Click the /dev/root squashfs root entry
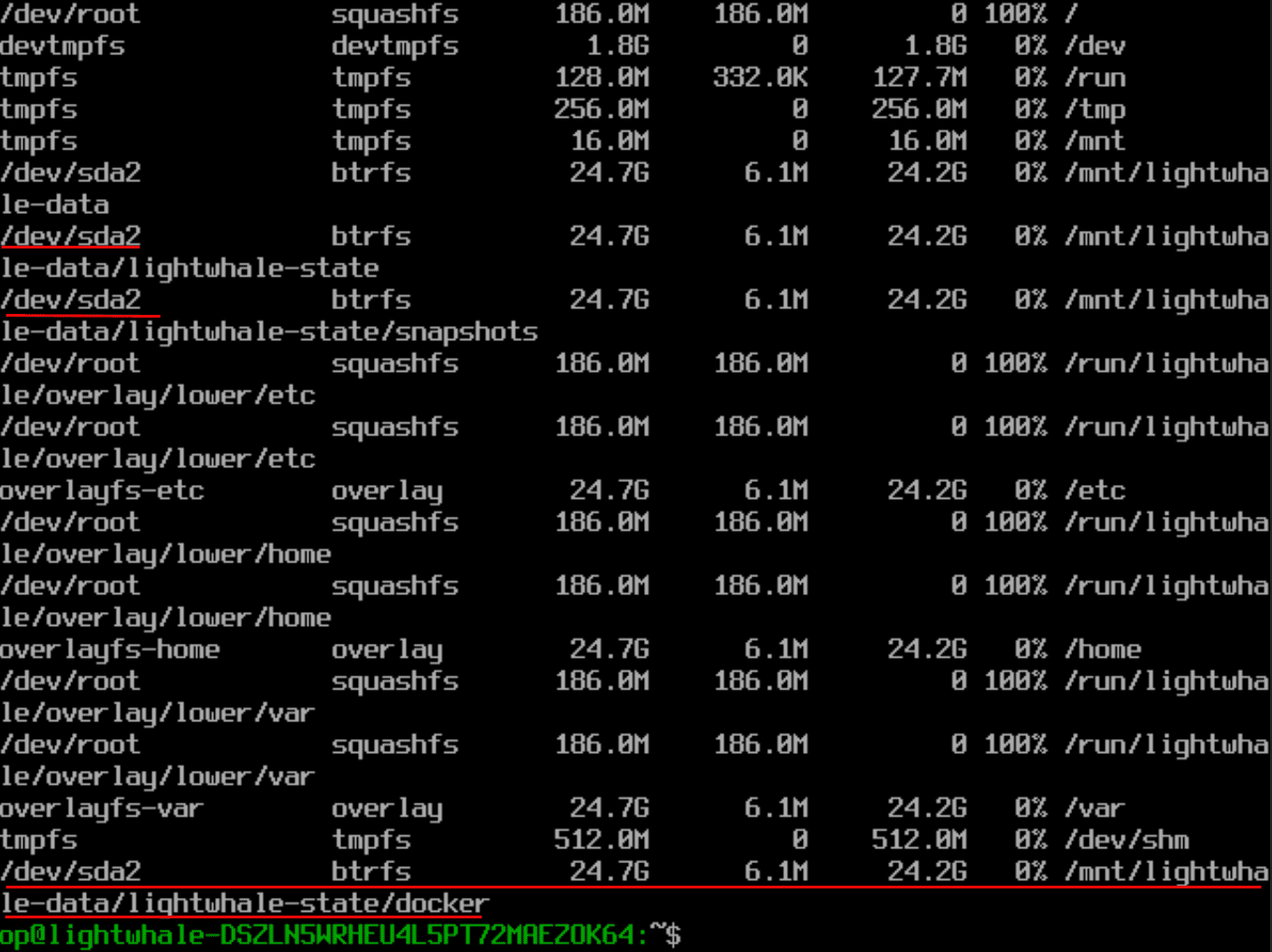The height and width of the screenshot is (952, 1272). [70, 14]
